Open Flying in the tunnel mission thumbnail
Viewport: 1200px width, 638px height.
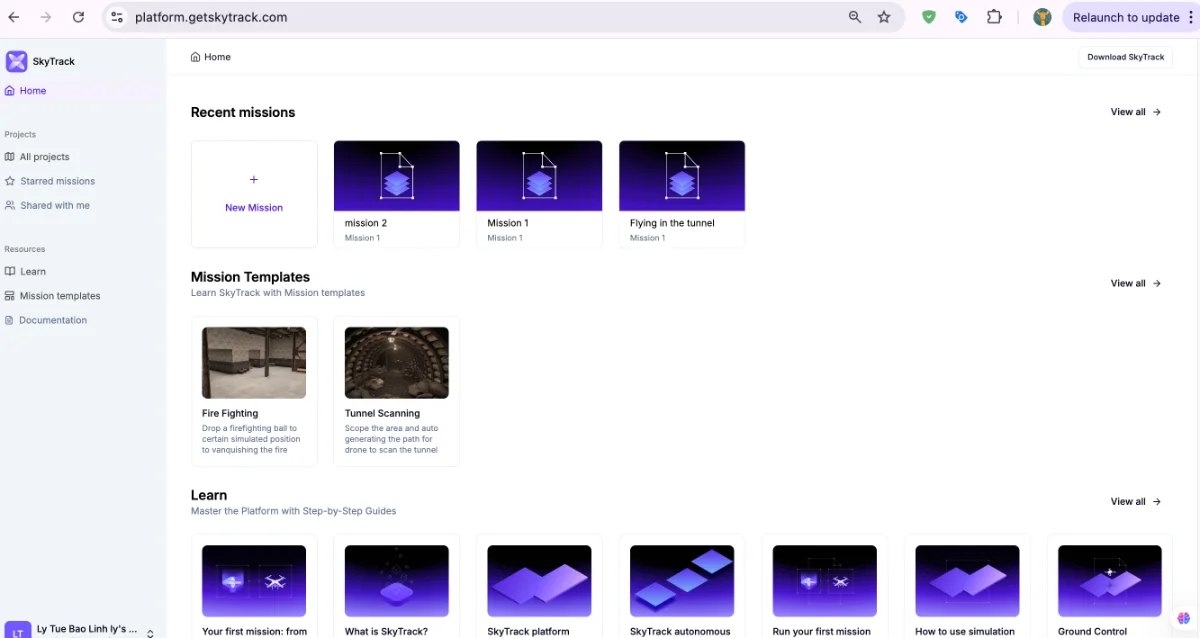coord(682,176)
